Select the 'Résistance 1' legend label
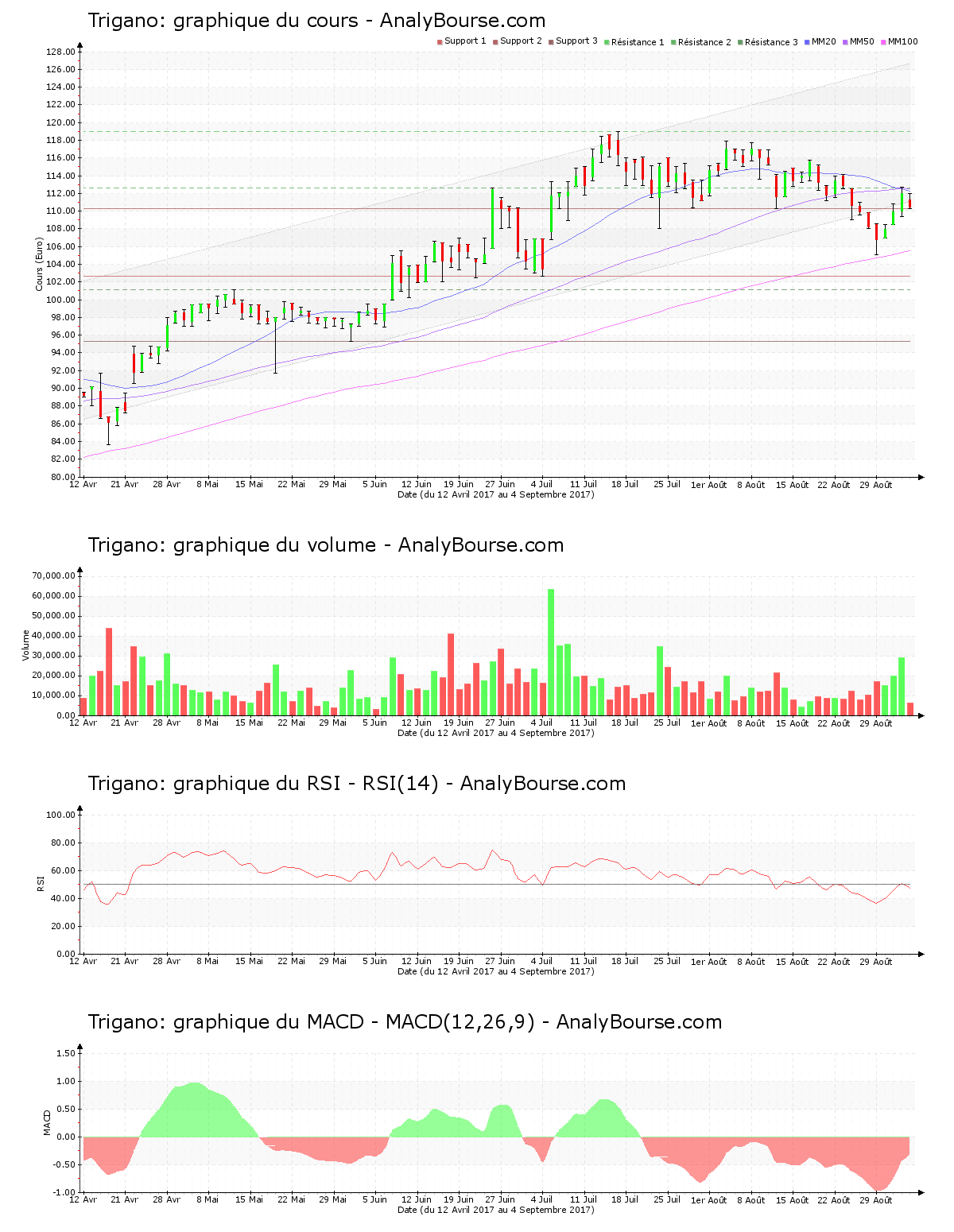 [x=638, y=42]
